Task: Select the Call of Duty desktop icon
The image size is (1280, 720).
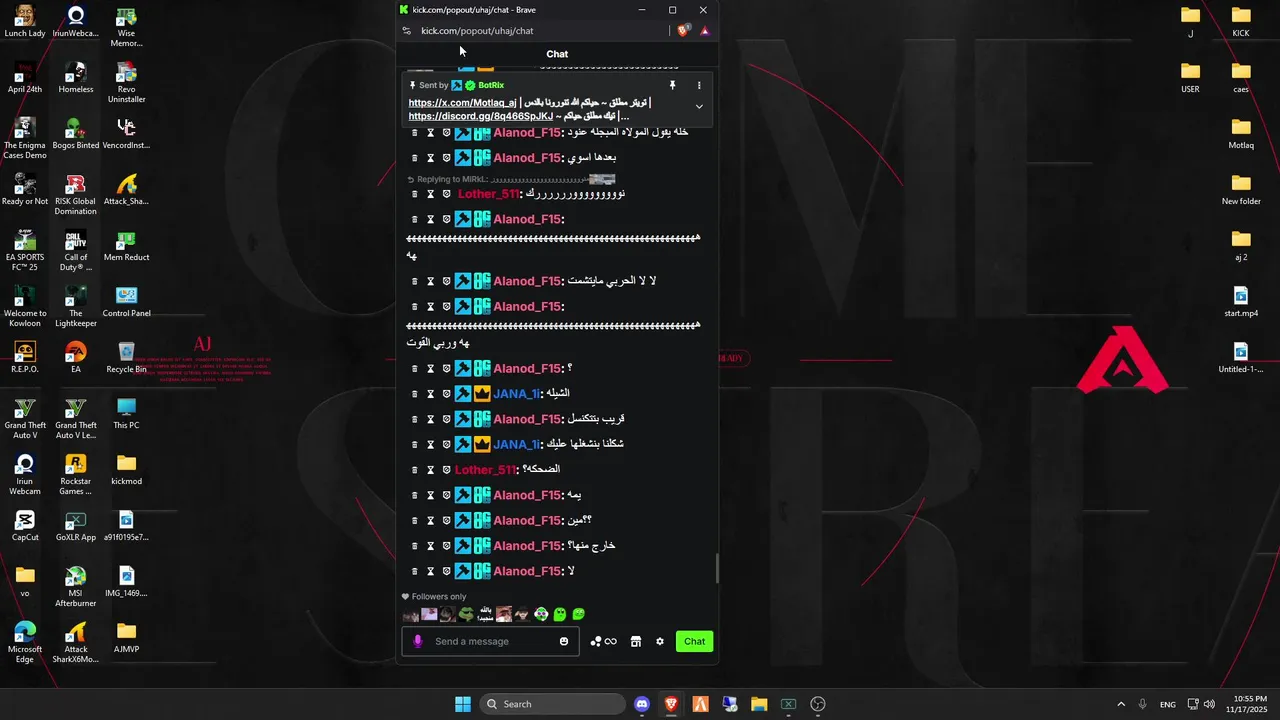Action: 76,251
